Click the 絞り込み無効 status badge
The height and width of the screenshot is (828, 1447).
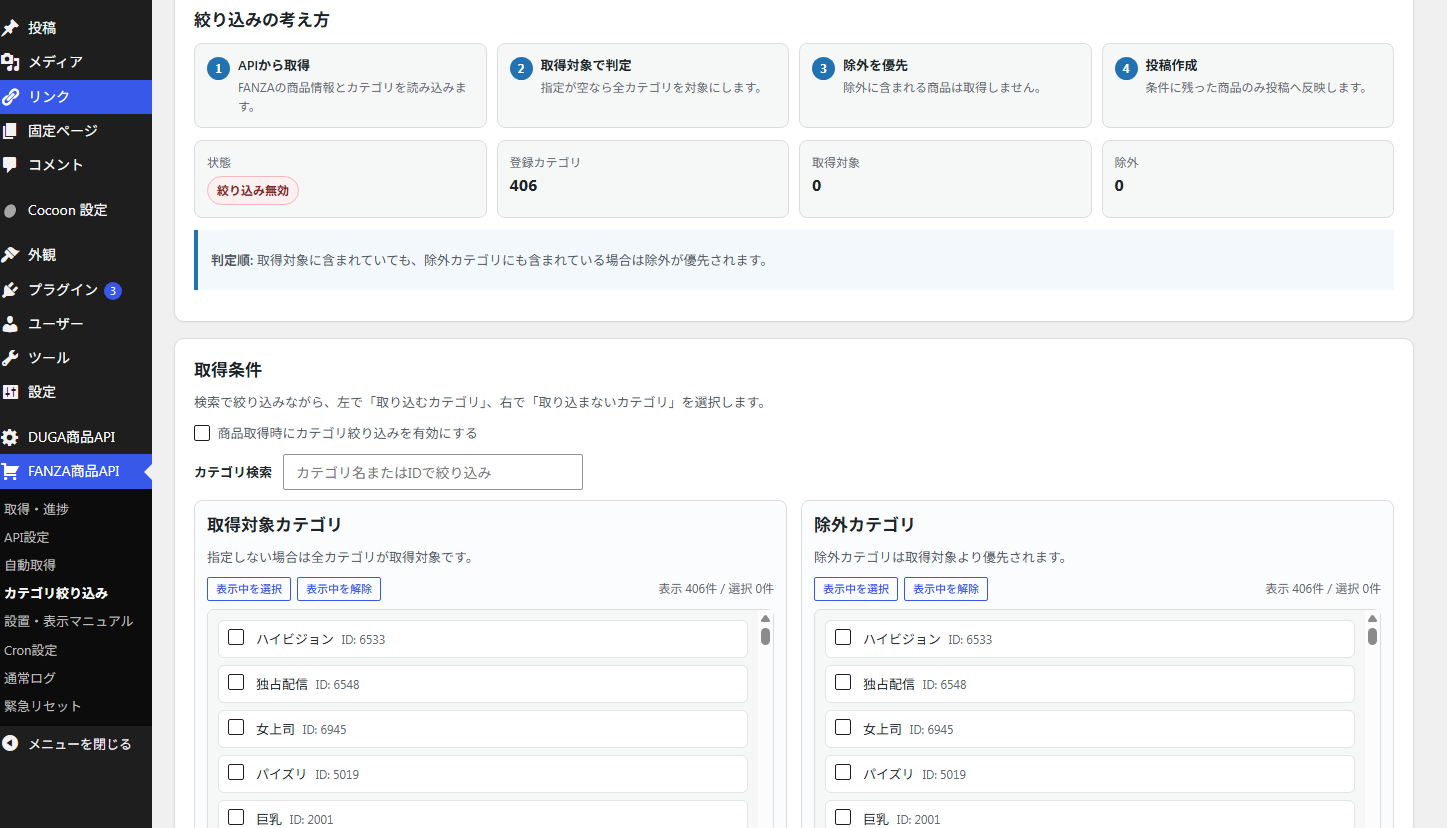(253, 190)
